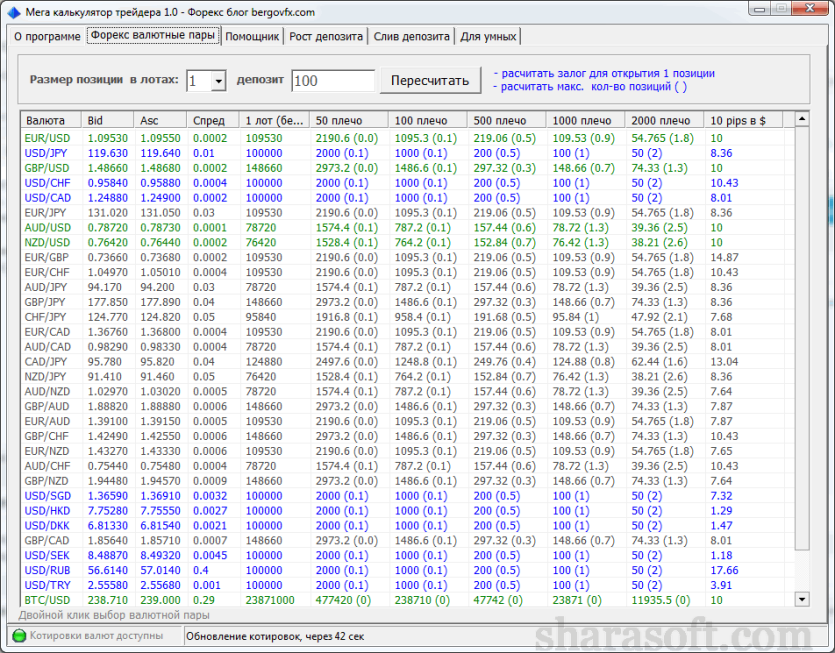The image size is (835, 653).
Task: Select the USD/SGD row
Action: 407,496
